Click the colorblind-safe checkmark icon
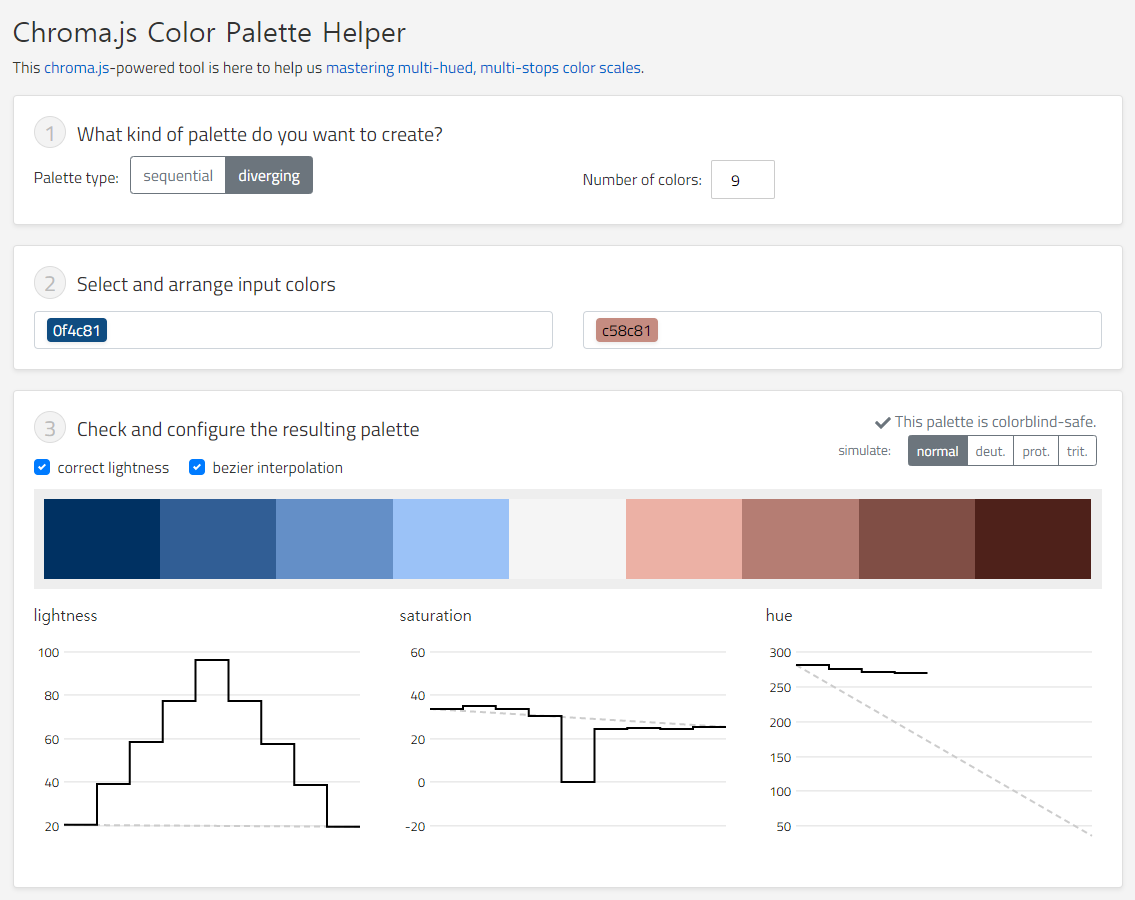Screen dimensions: 1135x900 [882, 422]
